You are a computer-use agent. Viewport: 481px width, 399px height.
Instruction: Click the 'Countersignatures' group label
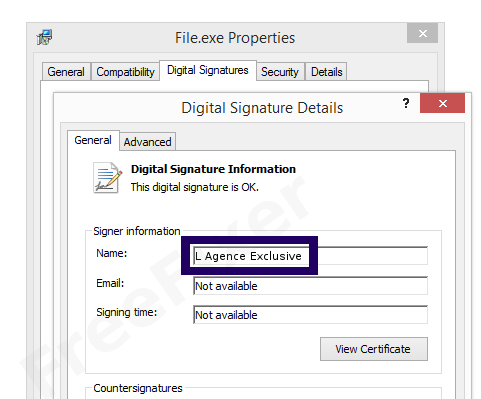click(x=138, y=388)
